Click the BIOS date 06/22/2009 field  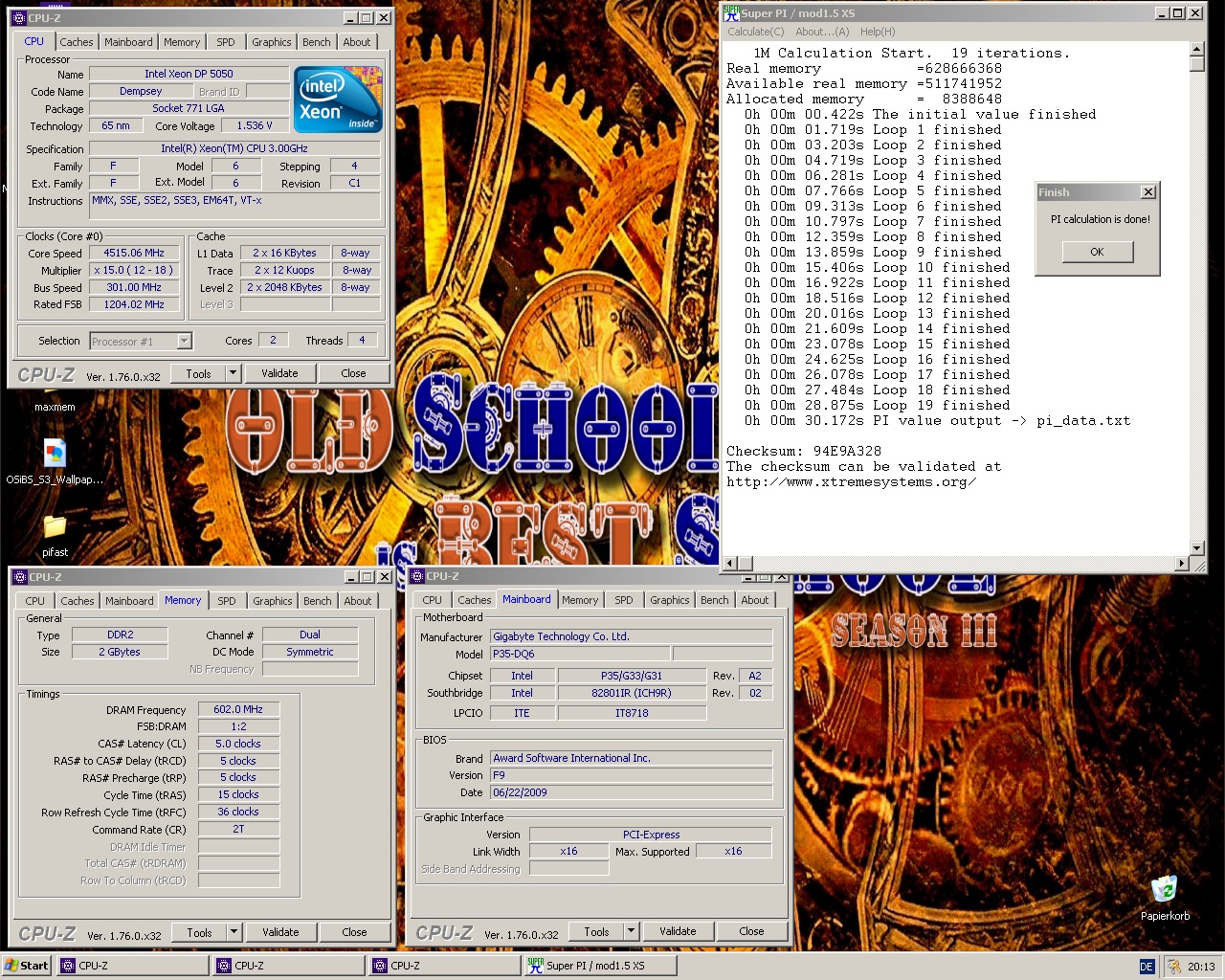[631, 793]
